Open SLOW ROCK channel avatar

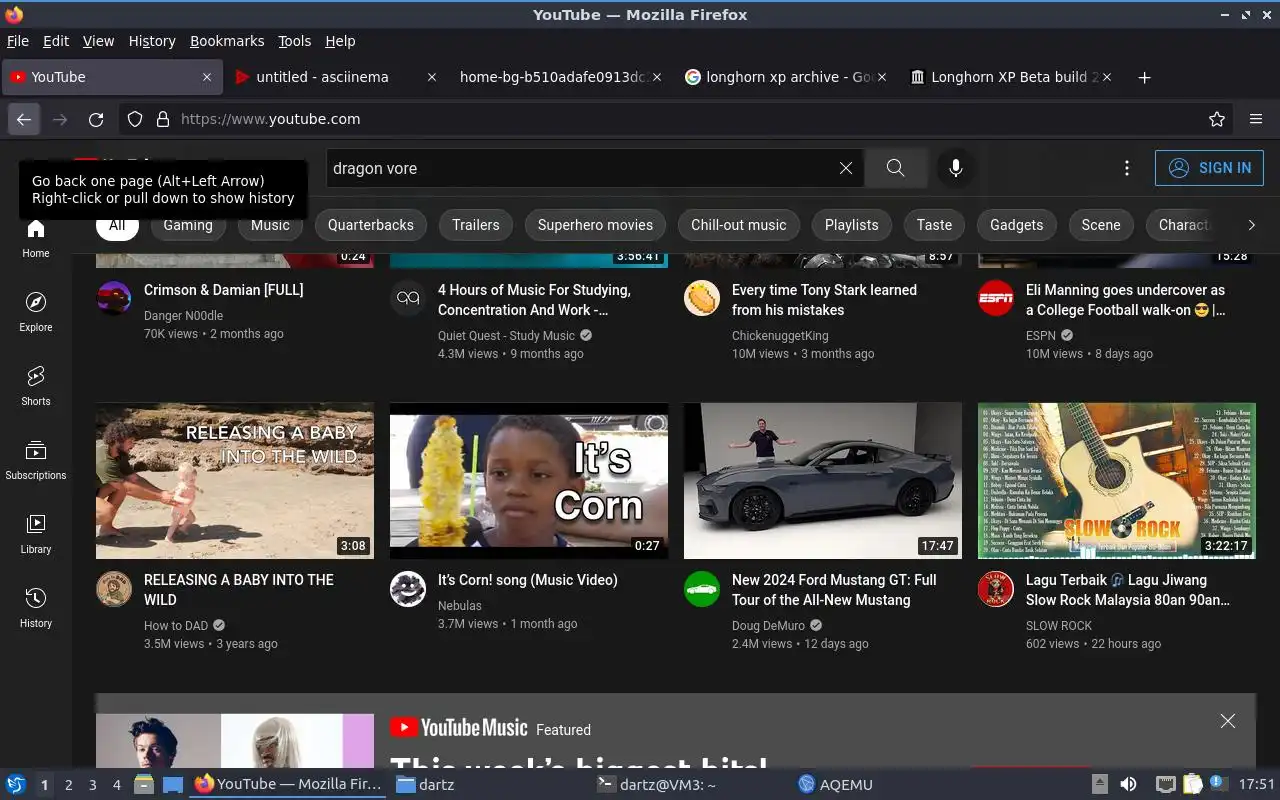click(996, 589)
